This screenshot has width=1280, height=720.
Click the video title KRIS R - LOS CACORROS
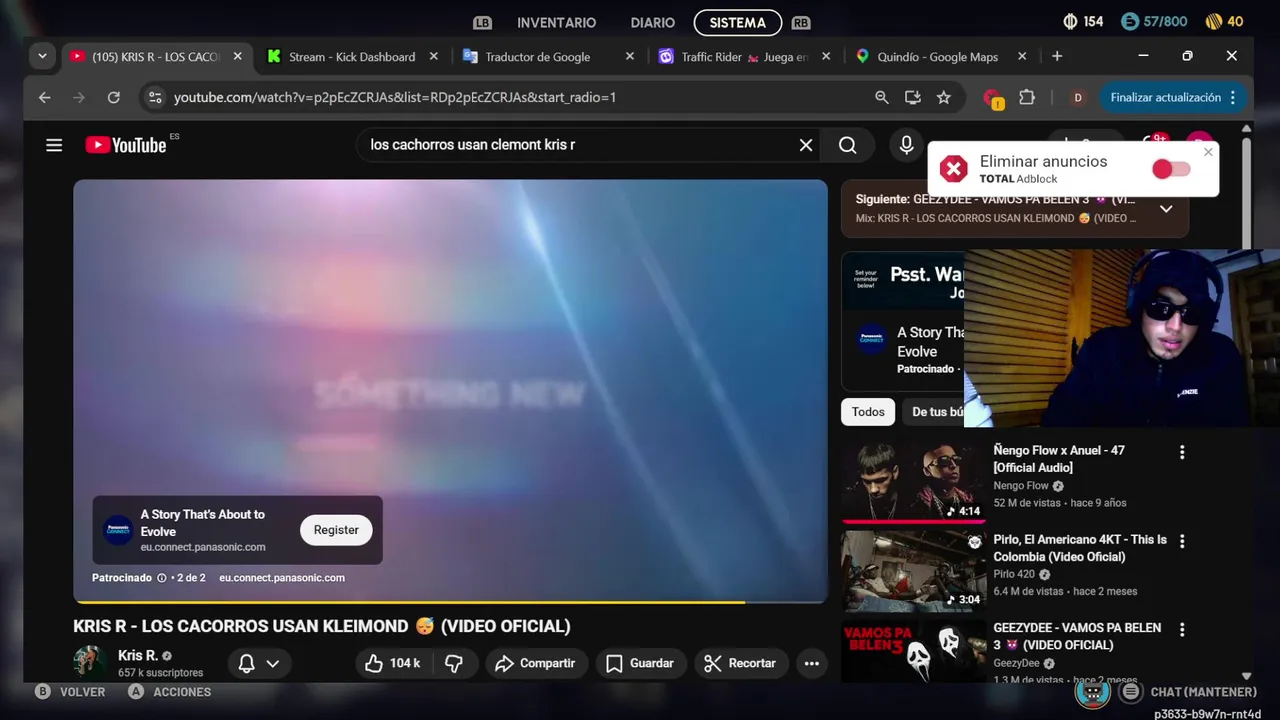321,626
